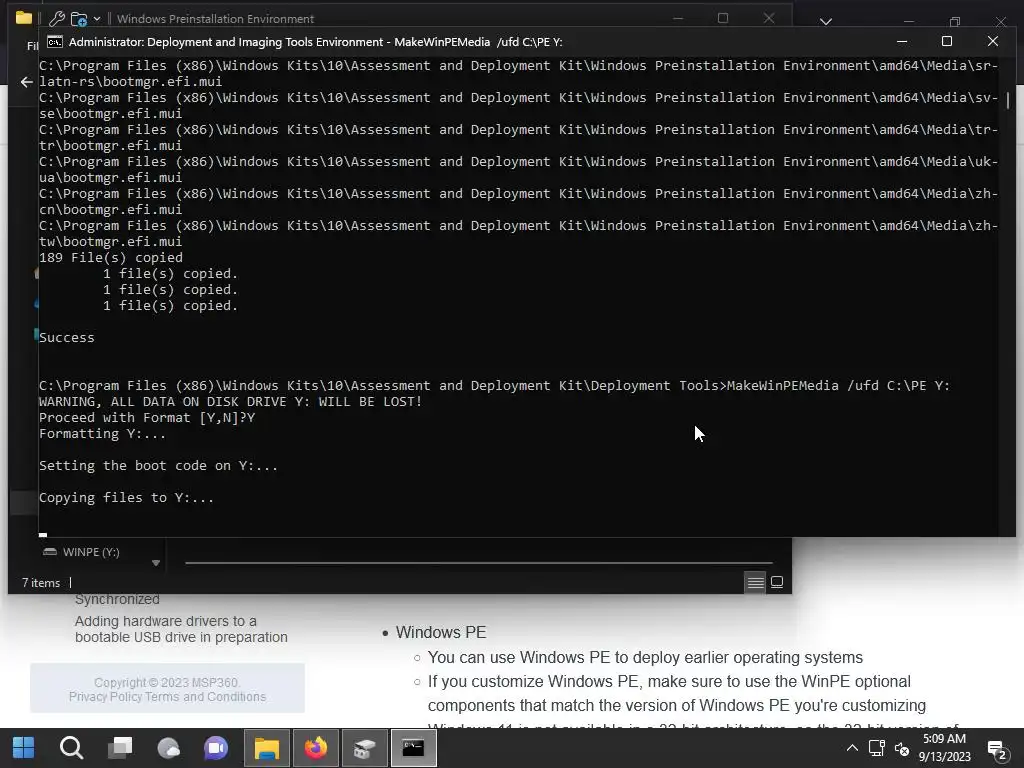Switch Explorer to Details view
This screenshot has width=1024, height=768.
[x=756, y=582]
